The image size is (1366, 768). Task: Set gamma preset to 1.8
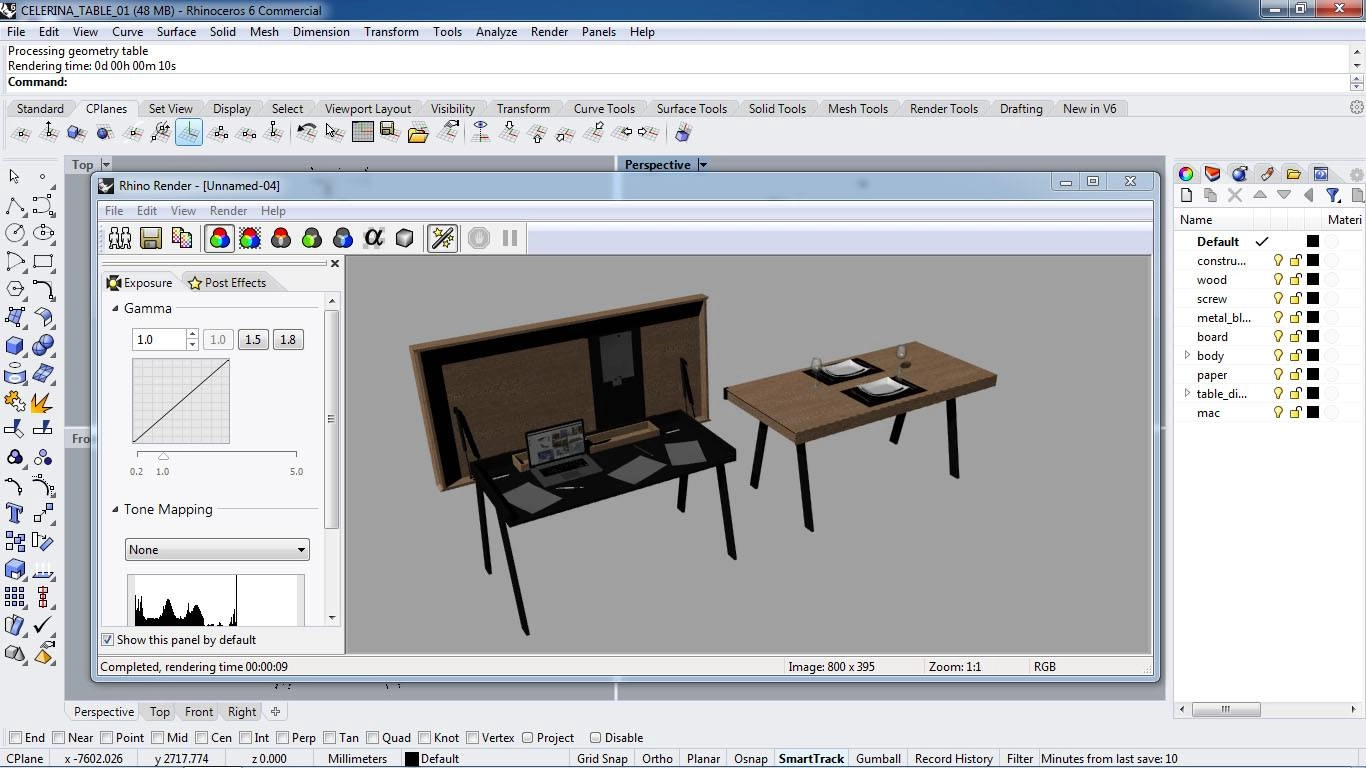point(288,340)
